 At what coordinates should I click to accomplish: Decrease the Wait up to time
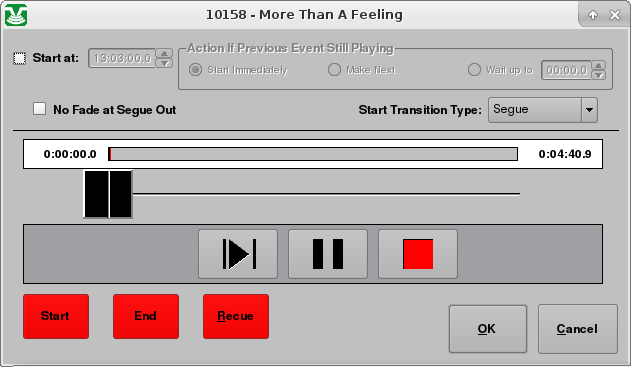pos(599,75)
